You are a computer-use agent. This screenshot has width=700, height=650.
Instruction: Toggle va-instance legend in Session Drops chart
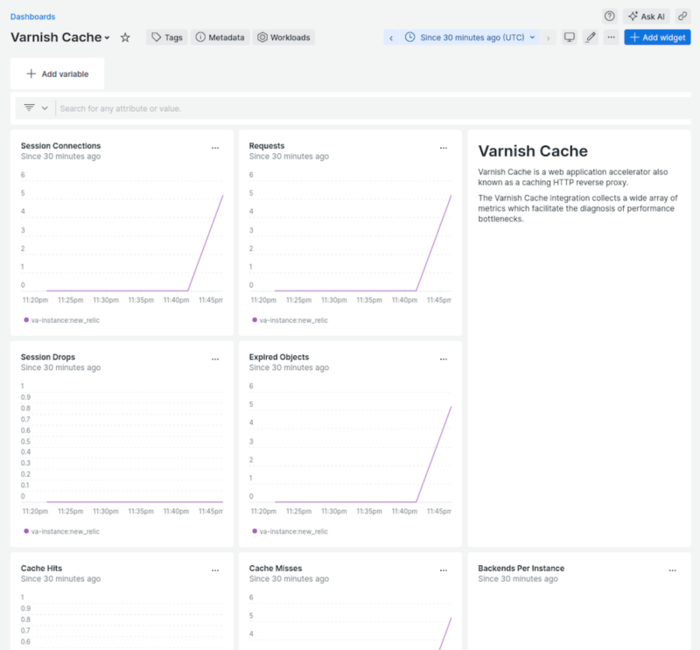click(62, 531)
